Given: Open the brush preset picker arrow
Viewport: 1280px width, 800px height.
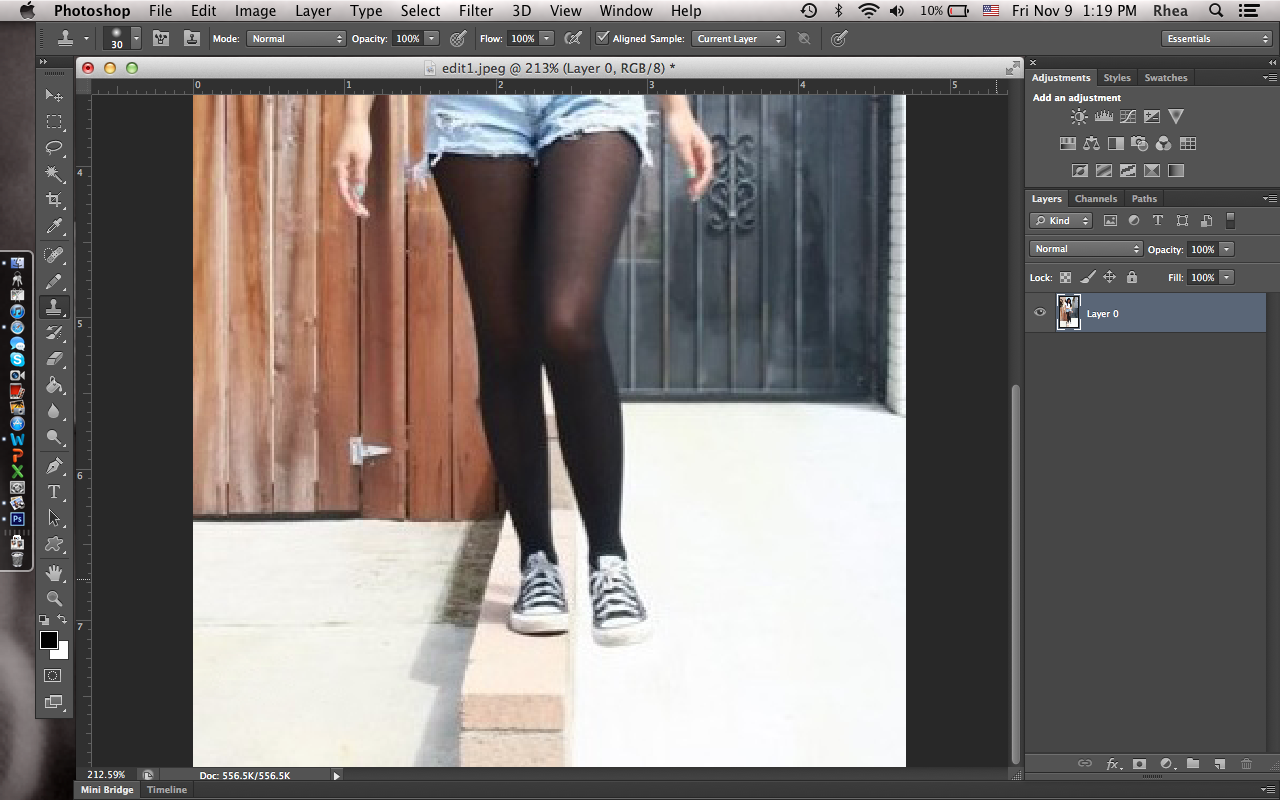Looking at the screenshot, I should click(136, 39).
